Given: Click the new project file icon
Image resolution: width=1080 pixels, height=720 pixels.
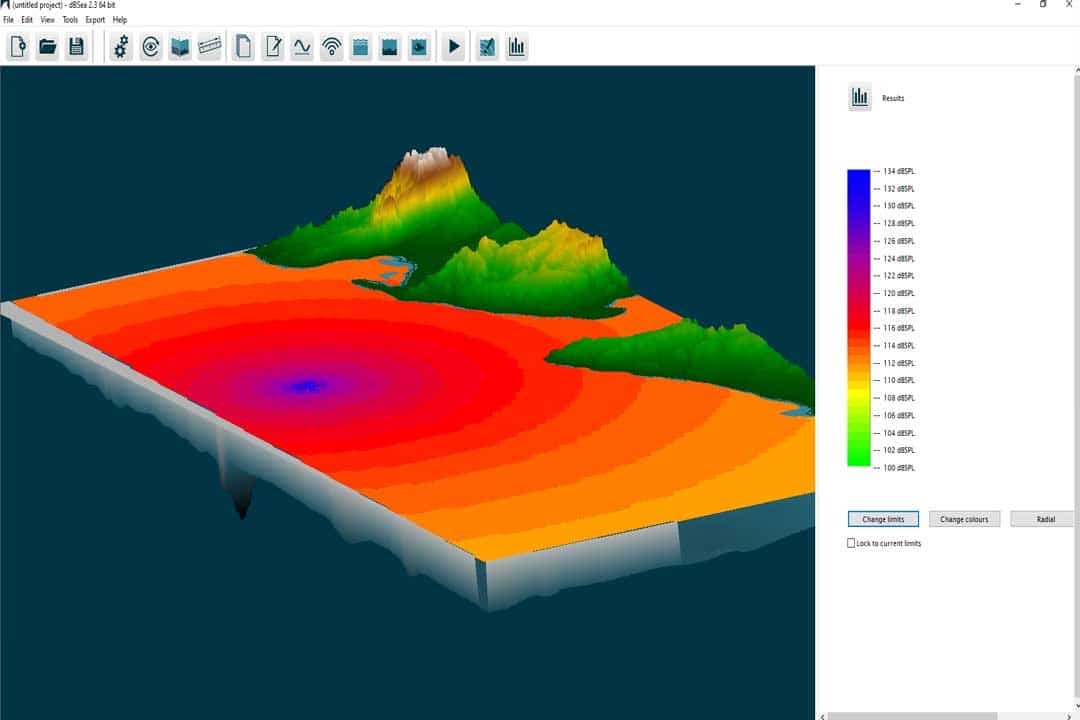Looking at the screenshot, I should tap(18, 46).
